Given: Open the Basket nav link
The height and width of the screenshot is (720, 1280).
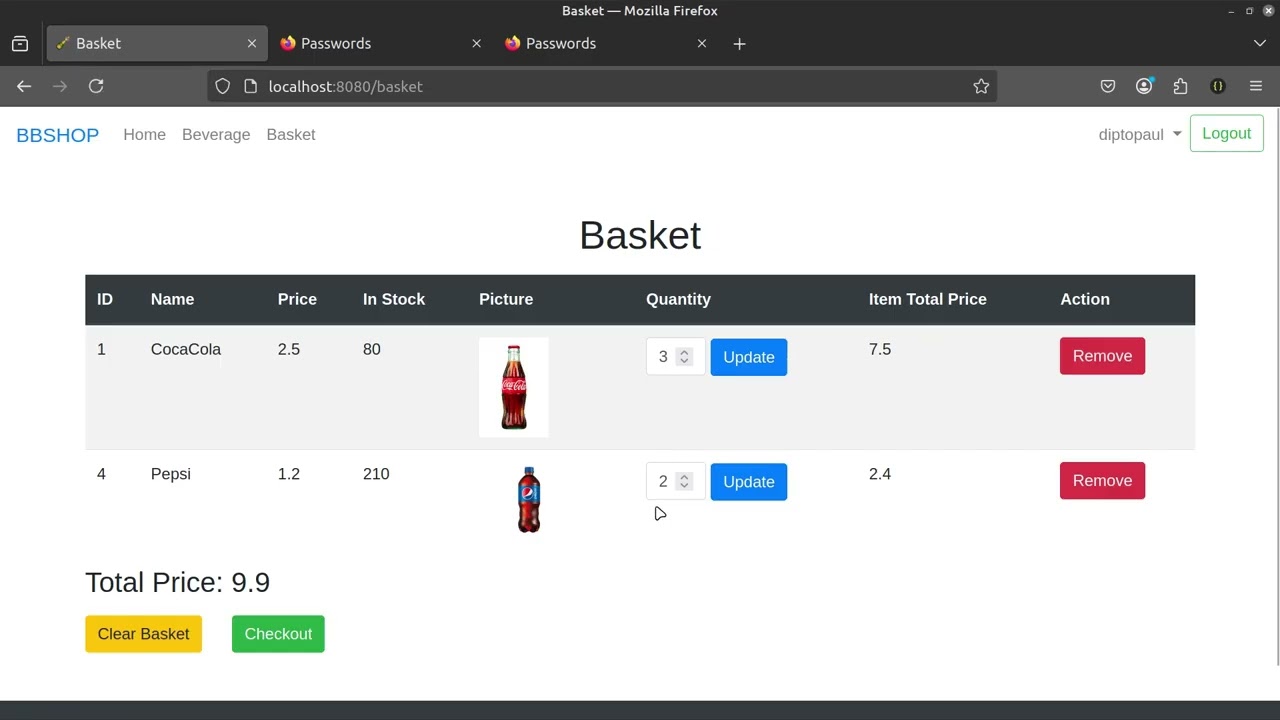Looking at the screenshot, I should click(x=291, y=135).
